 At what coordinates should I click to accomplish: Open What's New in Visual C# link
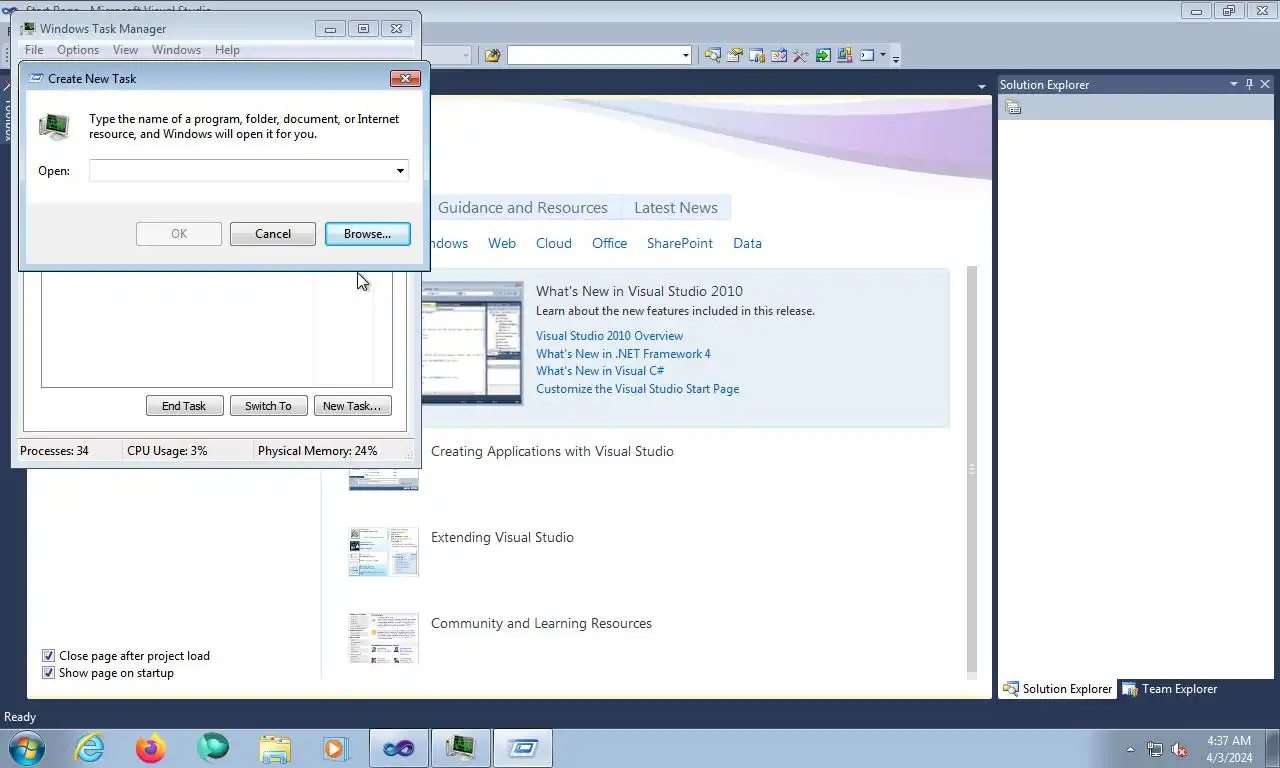click(600, 371)
